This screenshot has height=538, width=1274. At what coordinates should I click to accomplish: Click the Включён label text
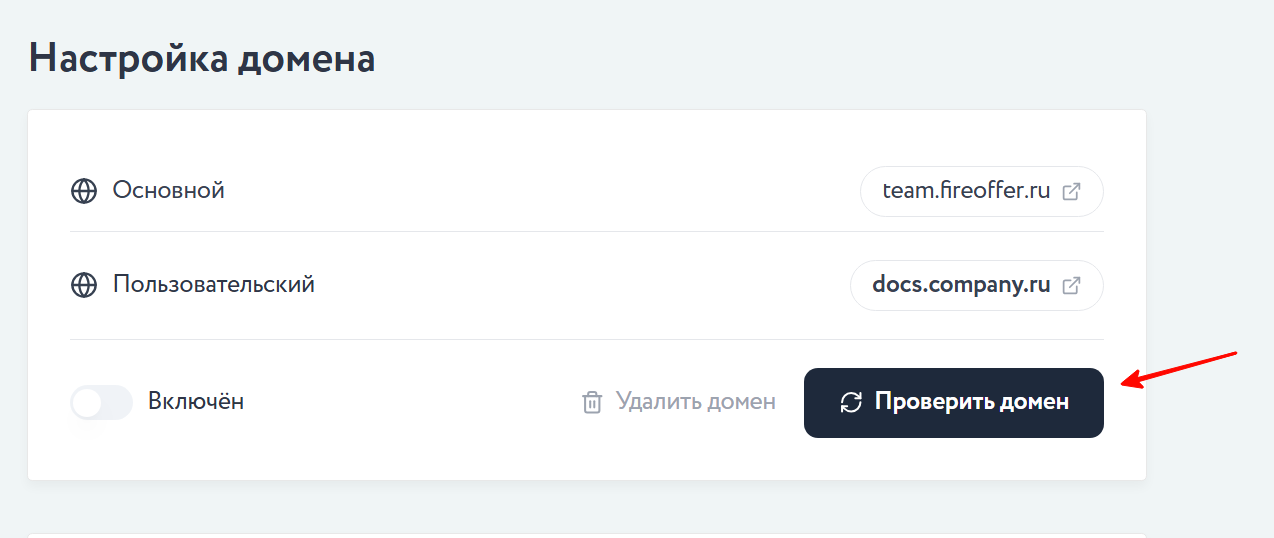pos(196,402)
